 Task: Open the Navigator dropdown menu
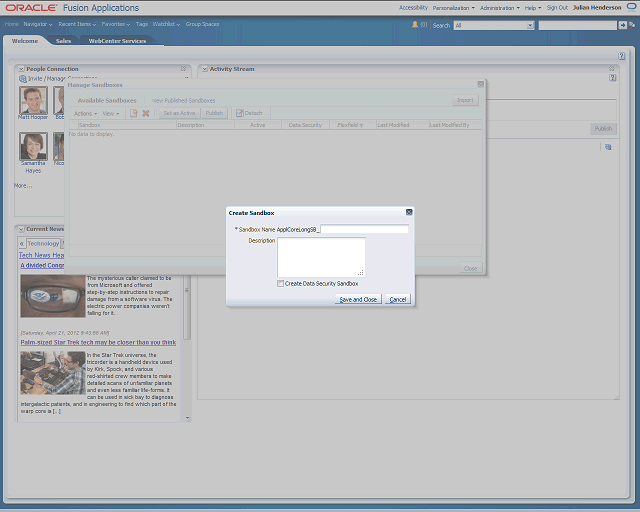coord(38,24)
